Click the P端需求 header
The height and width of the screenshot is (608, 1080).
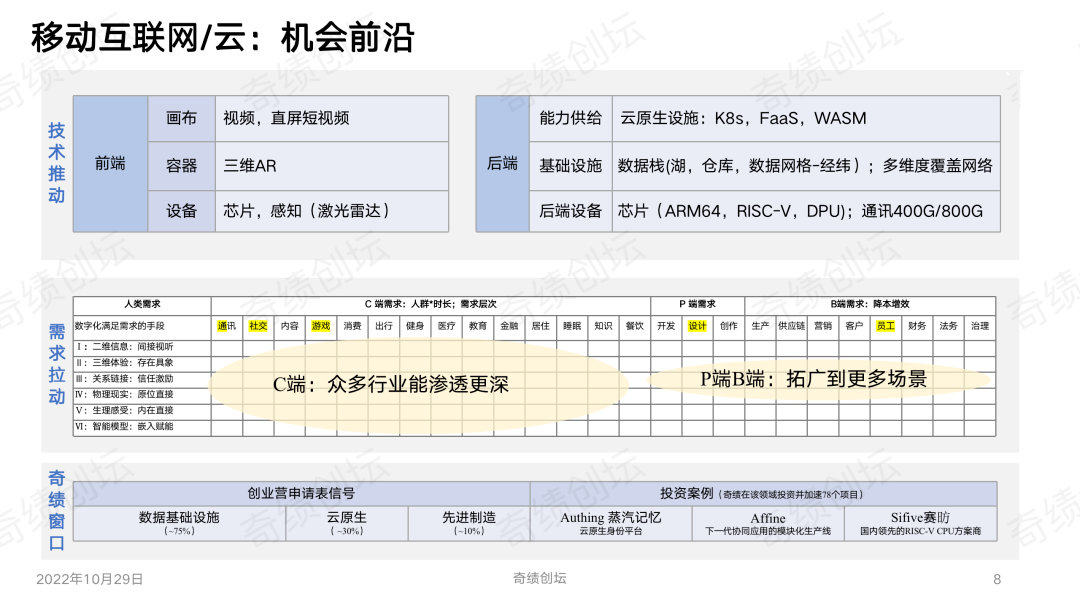point(697,304)
